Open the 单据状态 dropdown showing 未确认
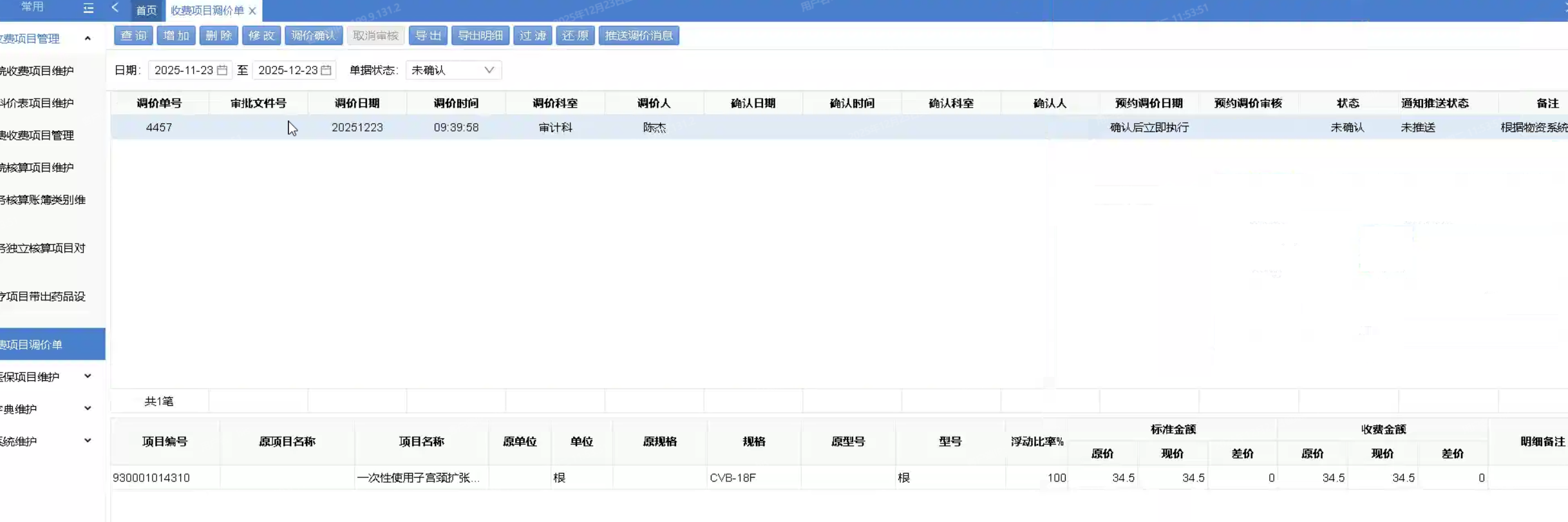This screenshot has height=522, width=1568. coord(453,70)
